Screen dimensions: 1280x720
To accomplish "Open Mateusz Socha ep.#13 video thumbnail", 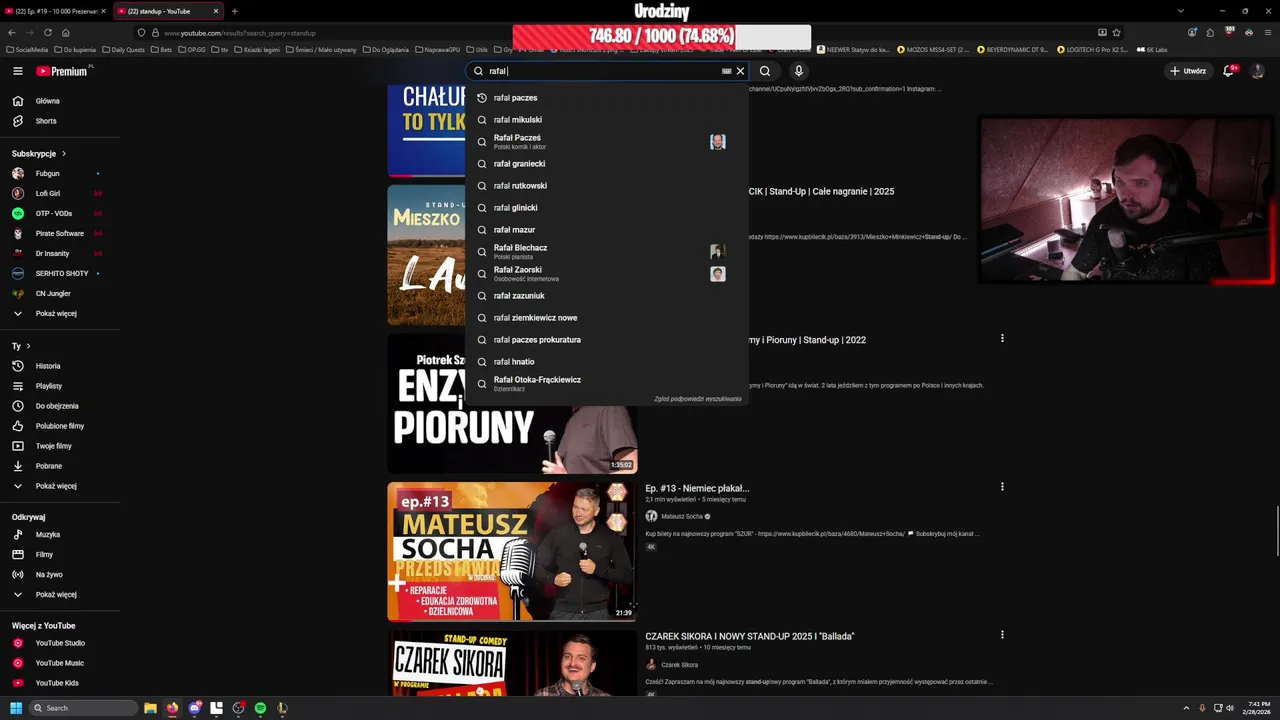I will pyautogui.click(x=512, y=552).
